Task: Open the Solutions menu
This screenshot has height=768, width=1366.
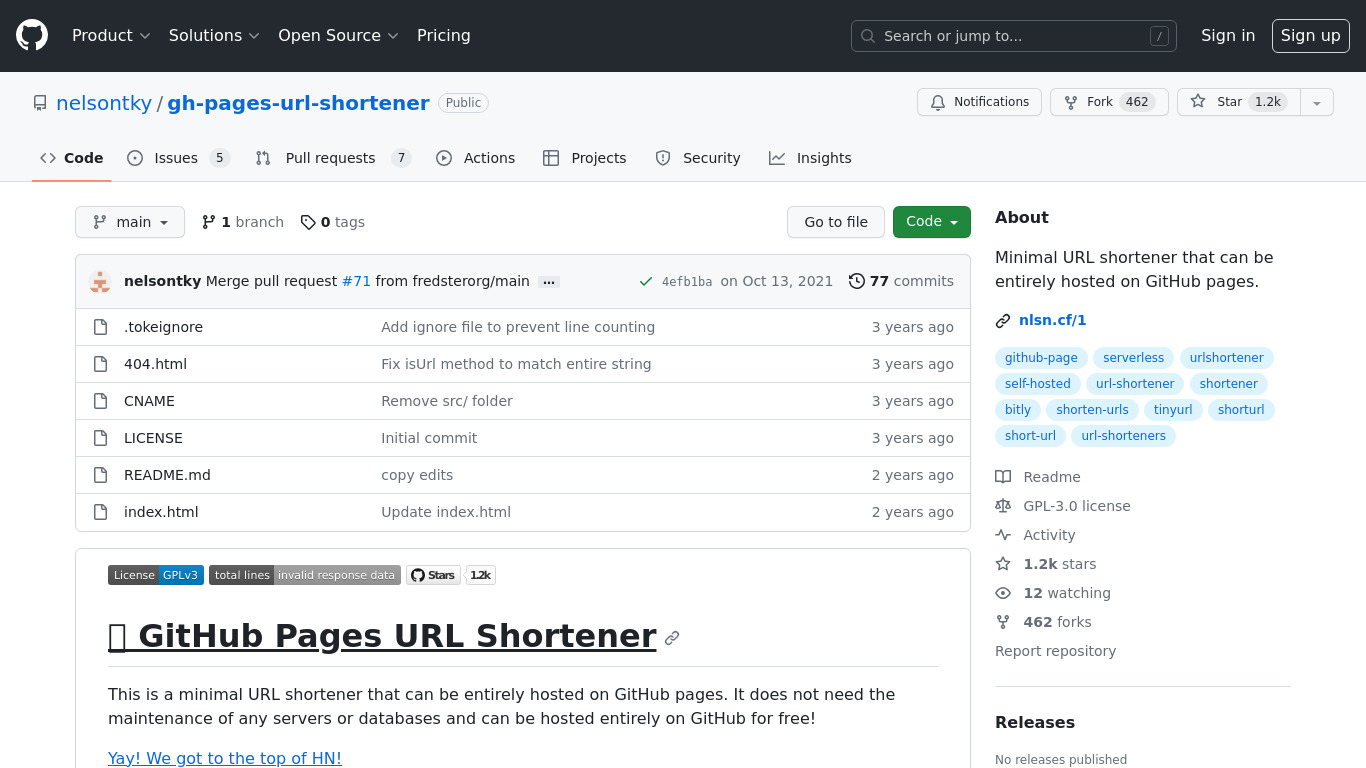Action: (x=214, y=36)
